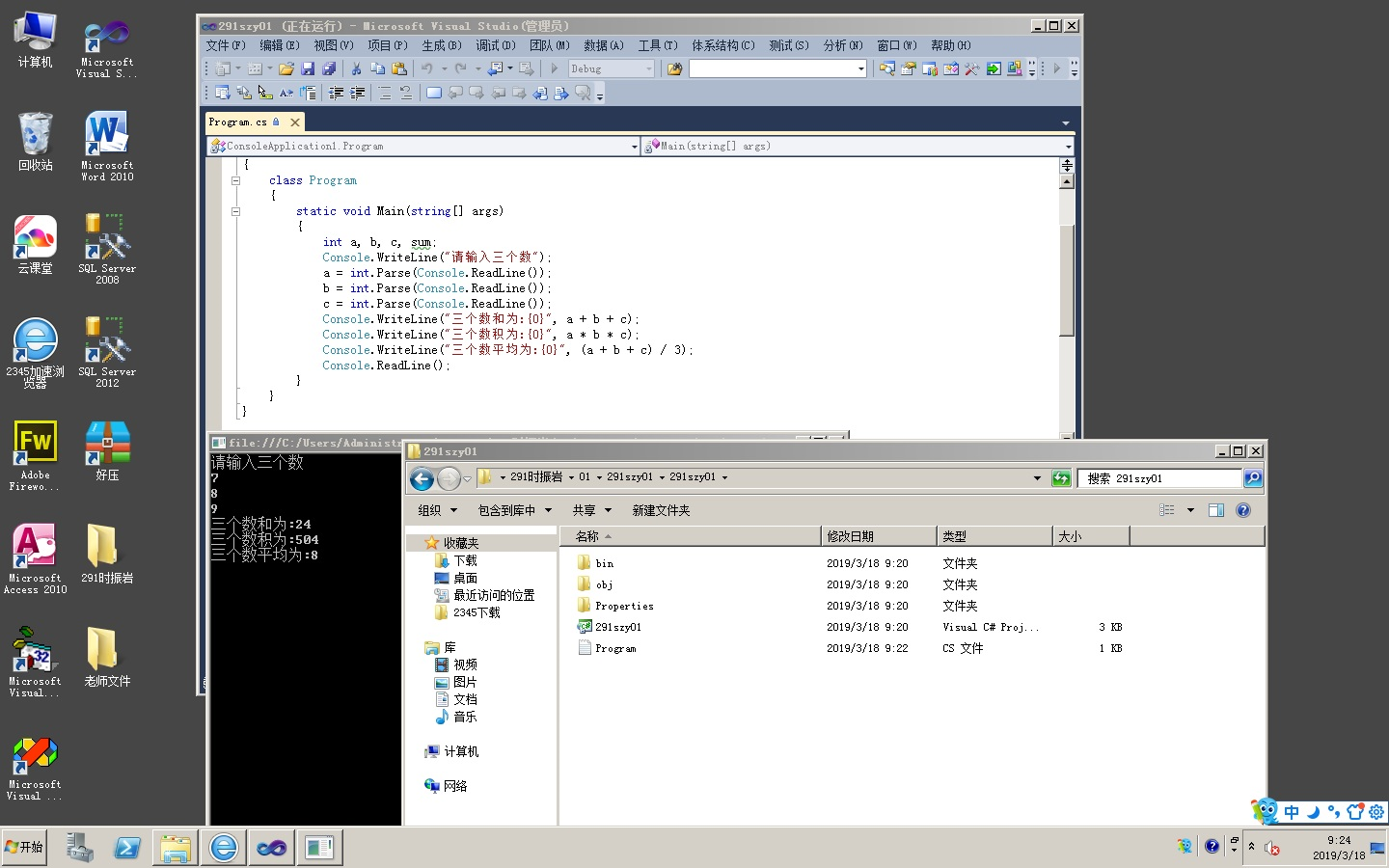The height and width of the screenshot is (868, 1389).
Task: Open the 文件 menu in Visual Studio
Action: [x=225, y=45]
